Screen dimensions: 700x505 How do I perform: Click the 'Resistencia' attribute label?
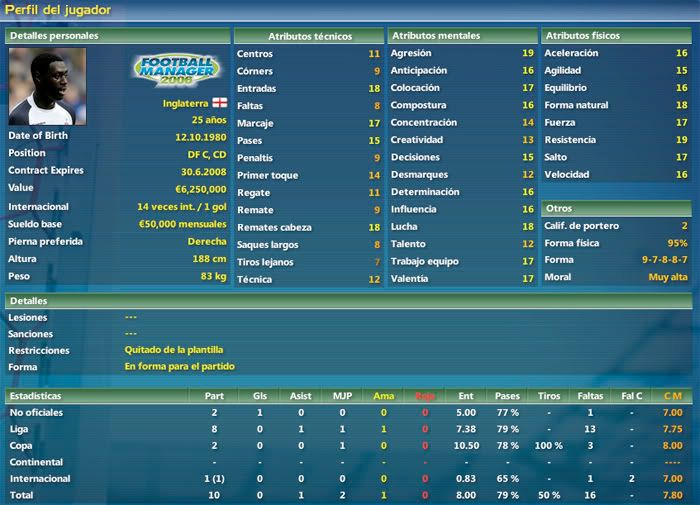570,140
